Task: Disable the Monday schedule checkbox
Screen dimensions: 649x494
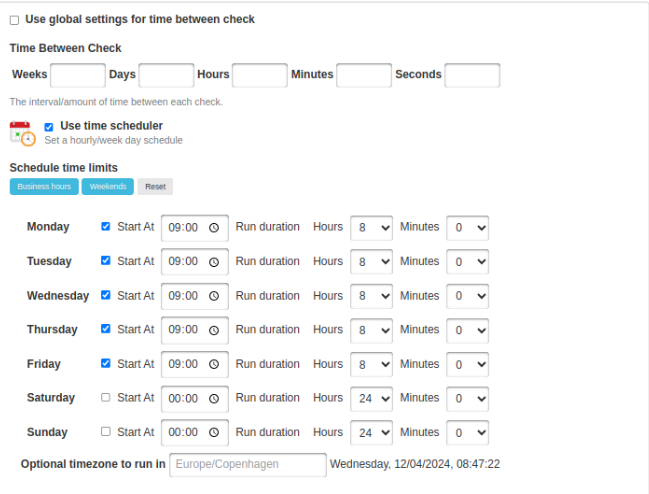Action: coord(106,226)
